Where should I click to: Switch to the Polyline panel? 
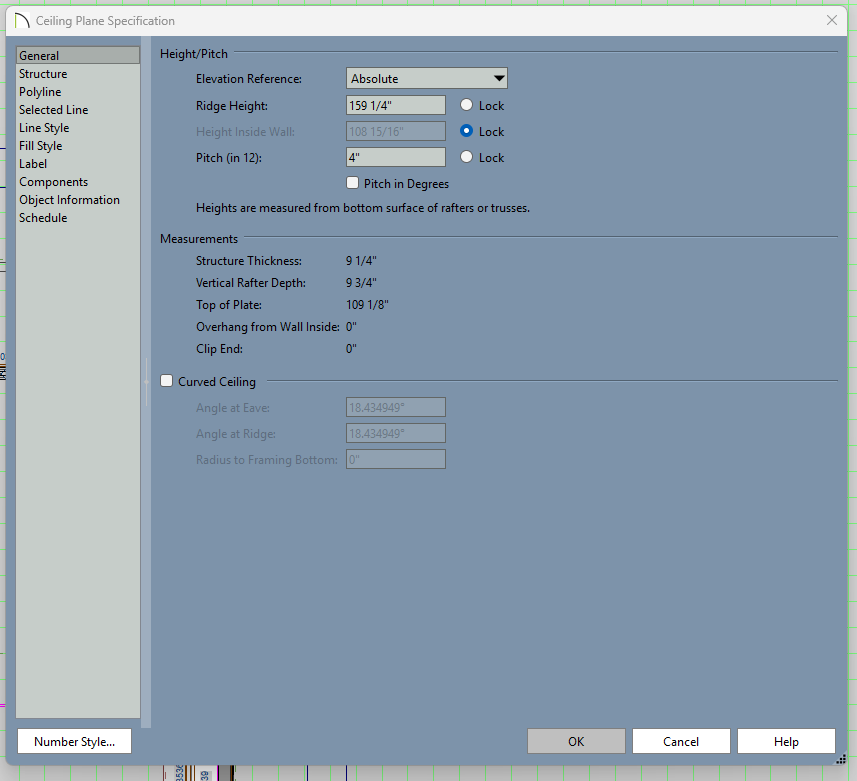click(x=40, y=92)
